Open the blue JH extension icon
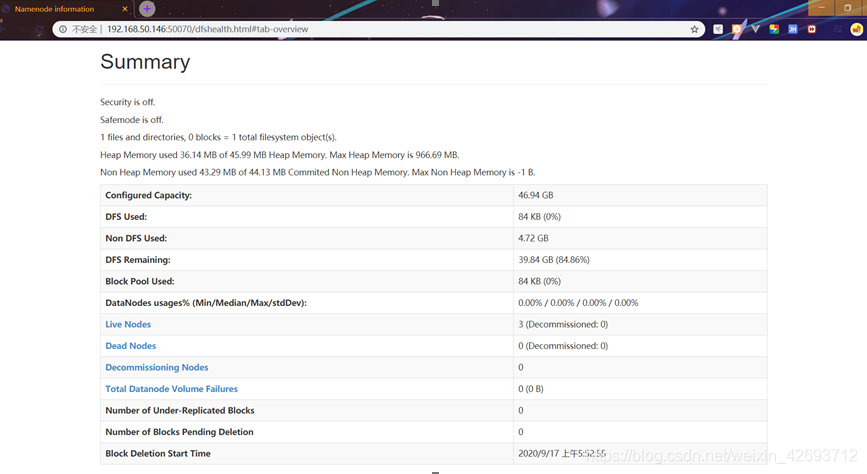The height and width of the screenshot is (474, 867). (x=793, y=29)
